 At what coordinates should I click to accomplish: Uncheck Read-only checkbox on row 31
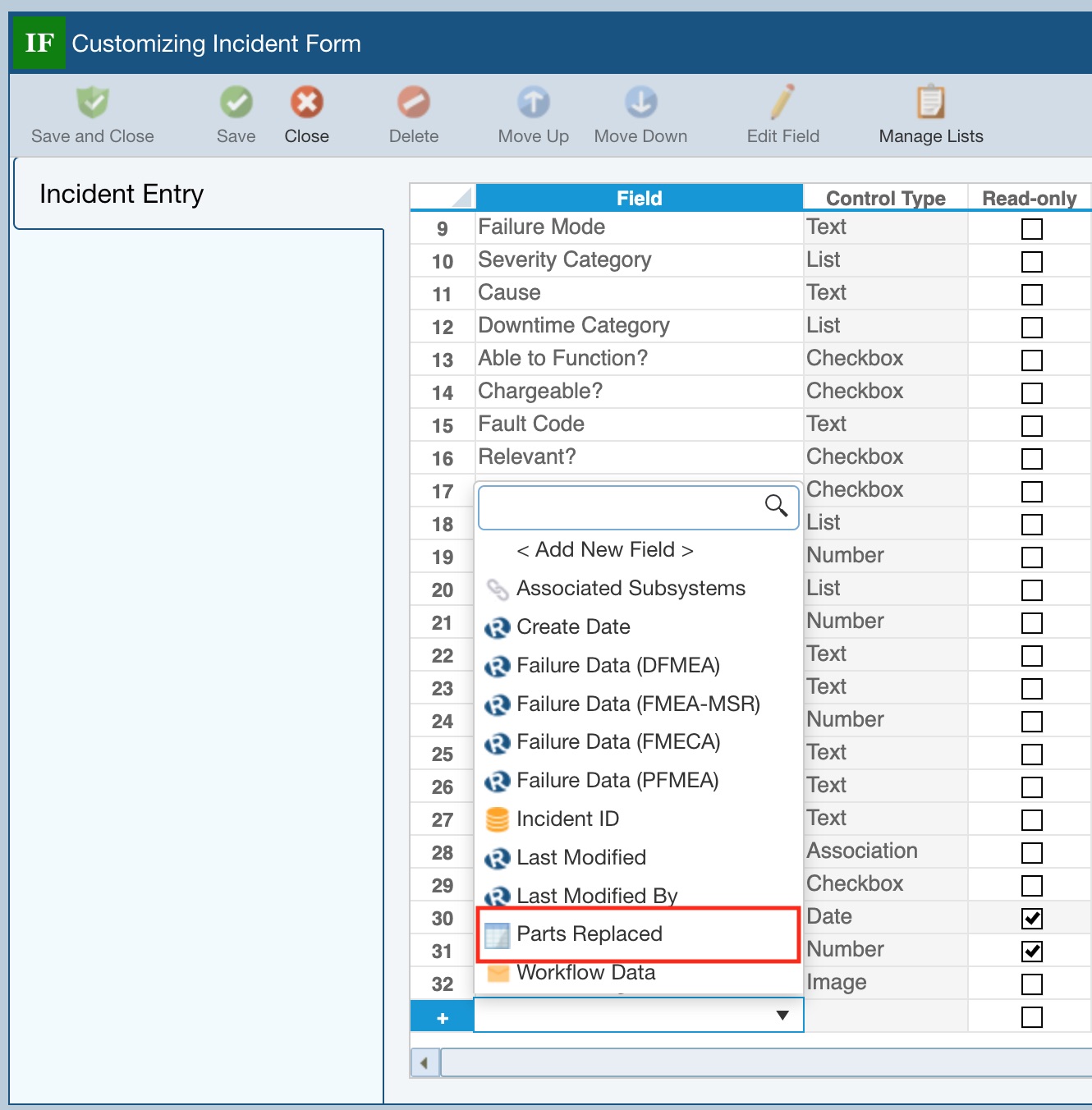(x=1031, y=952)
